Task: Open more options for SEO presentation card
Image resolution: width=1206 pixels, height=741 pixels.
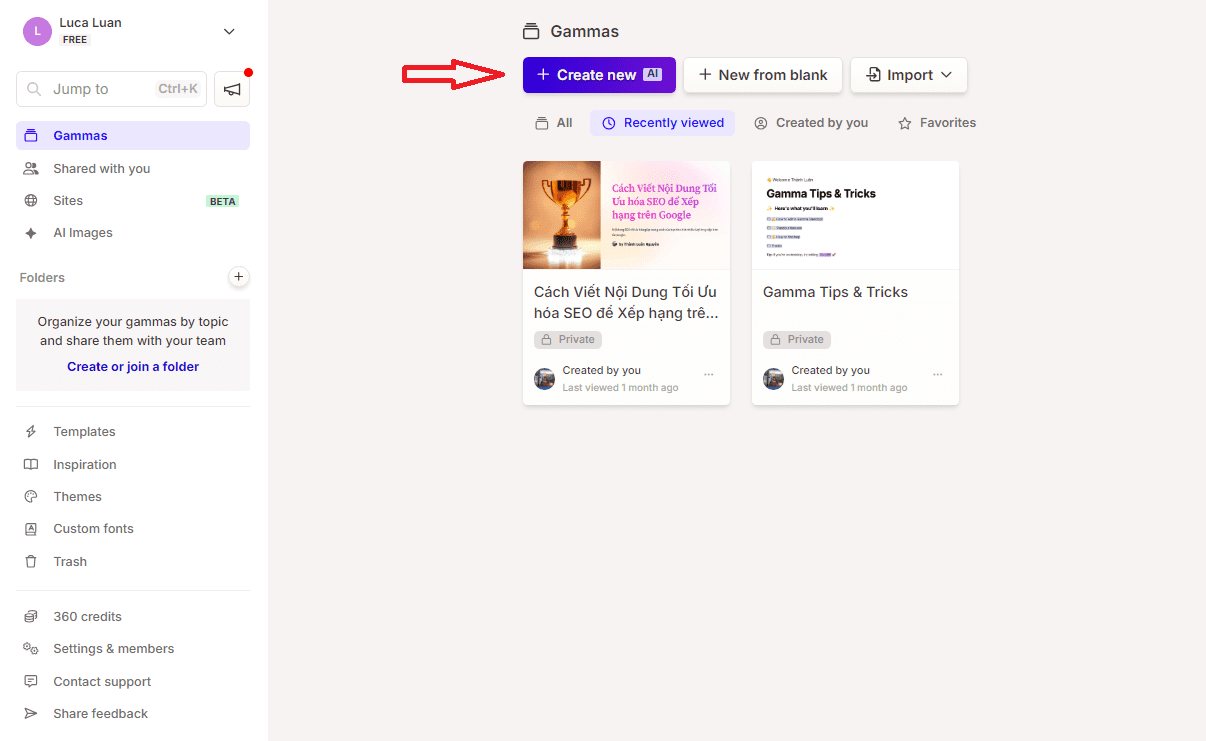Action: 708,375
